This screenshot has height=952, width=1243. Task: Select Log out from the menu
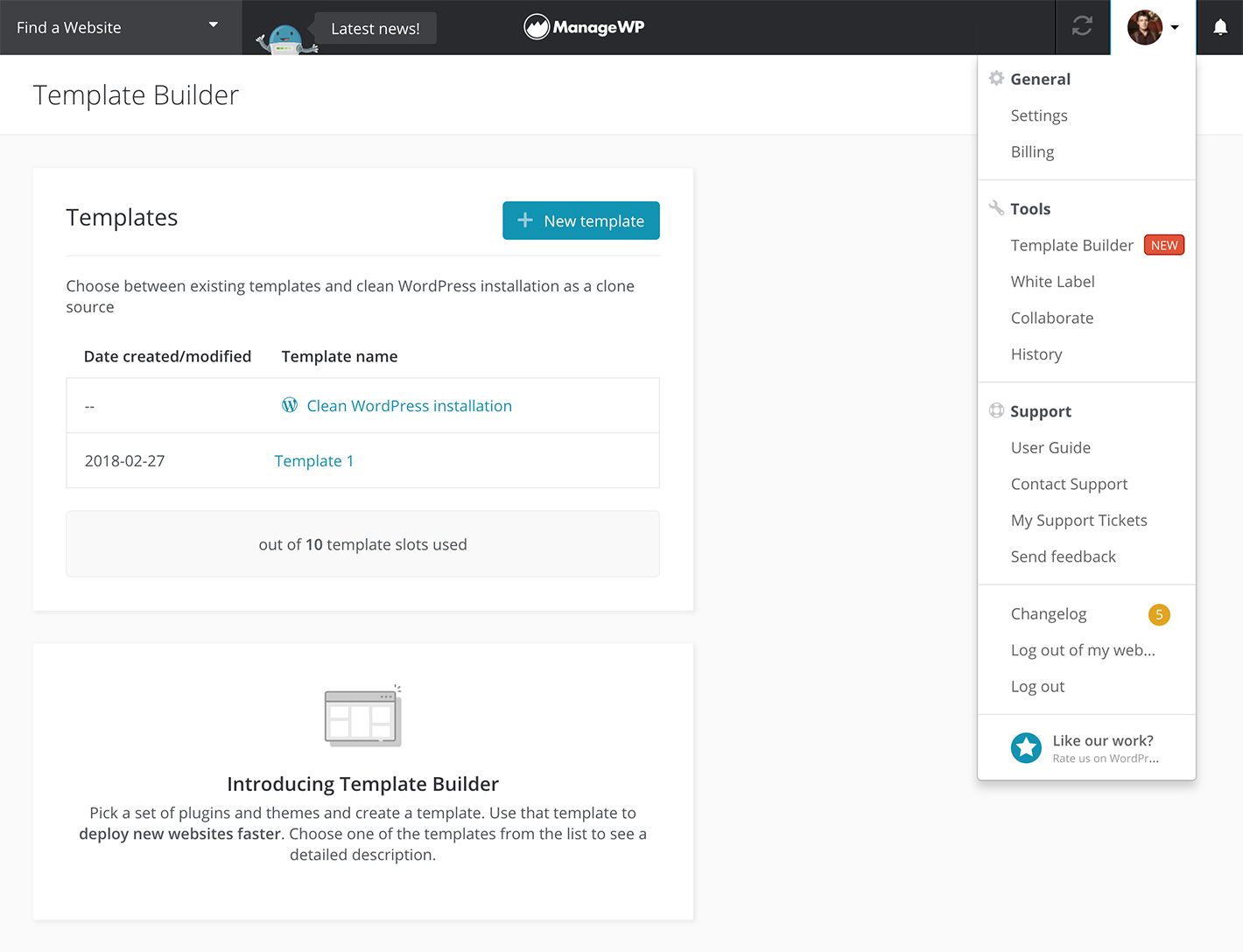coord(1037,687)
